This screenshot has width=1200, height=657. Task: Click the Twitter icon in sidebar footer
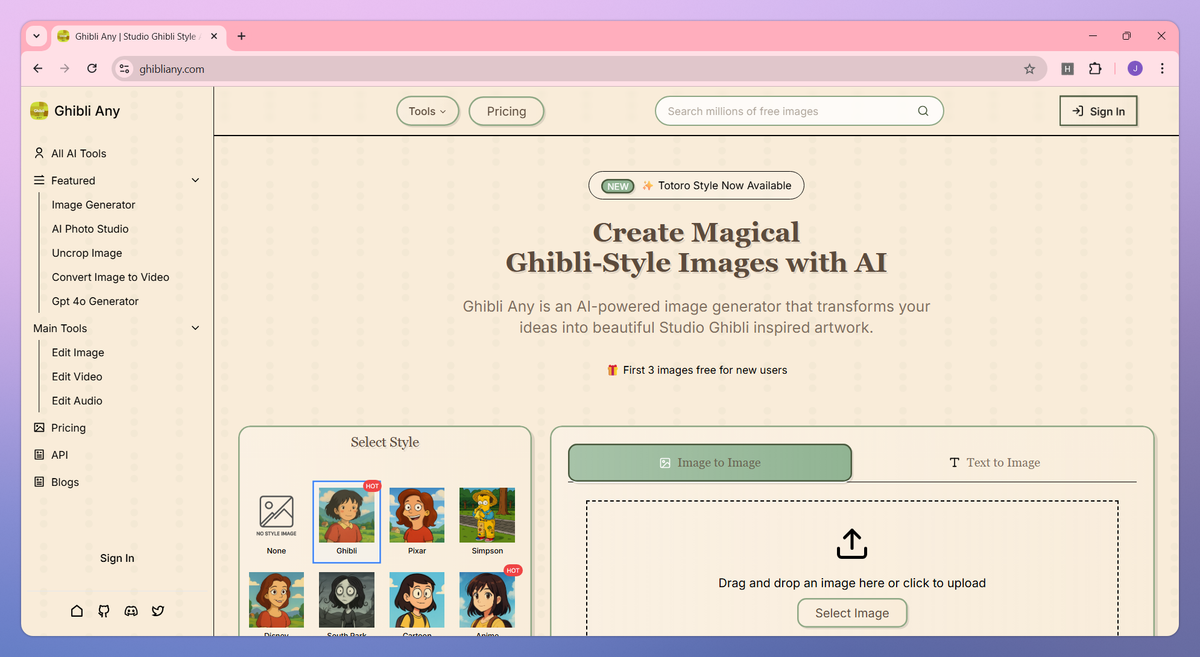pyautogui.click(x=158, y=610)
